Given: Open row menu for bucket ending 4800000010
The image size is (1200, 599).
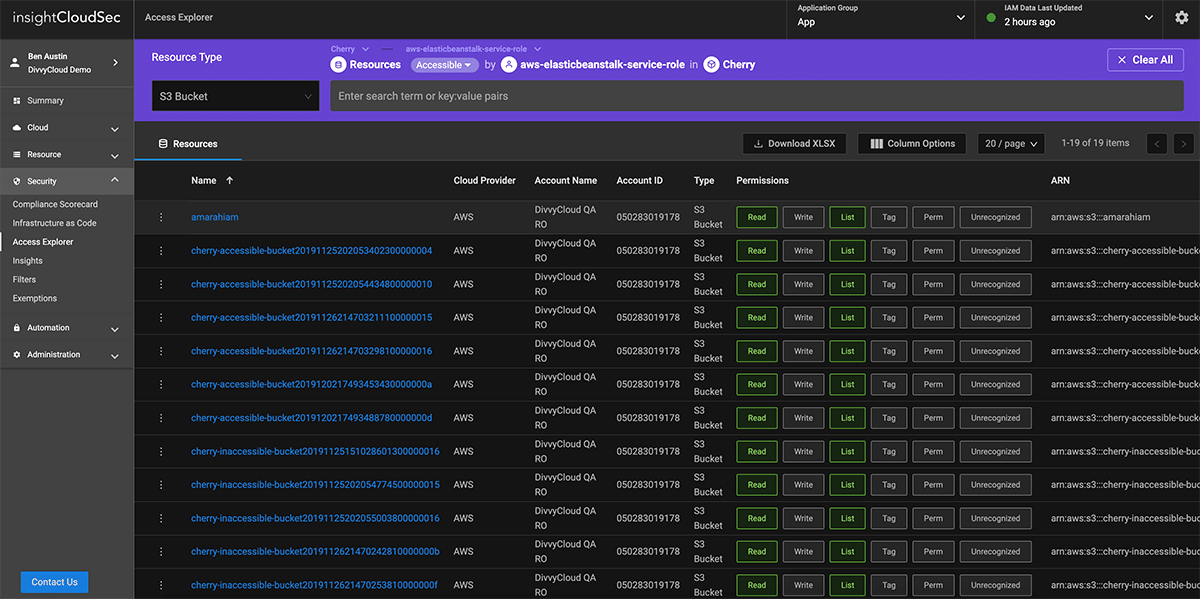Looking at the screenshot, I should pyautogui.click(x=161, y=284).
